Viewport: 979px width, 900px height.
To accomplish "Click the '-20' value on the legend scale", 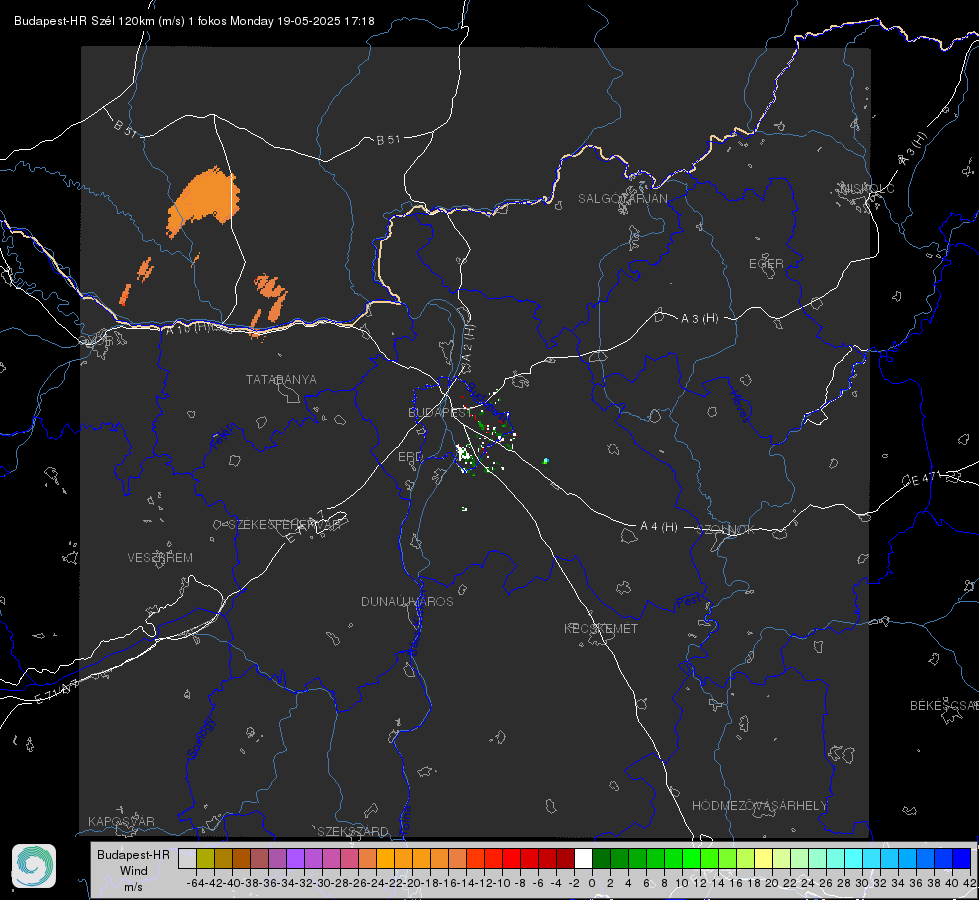I will (412, 883).
